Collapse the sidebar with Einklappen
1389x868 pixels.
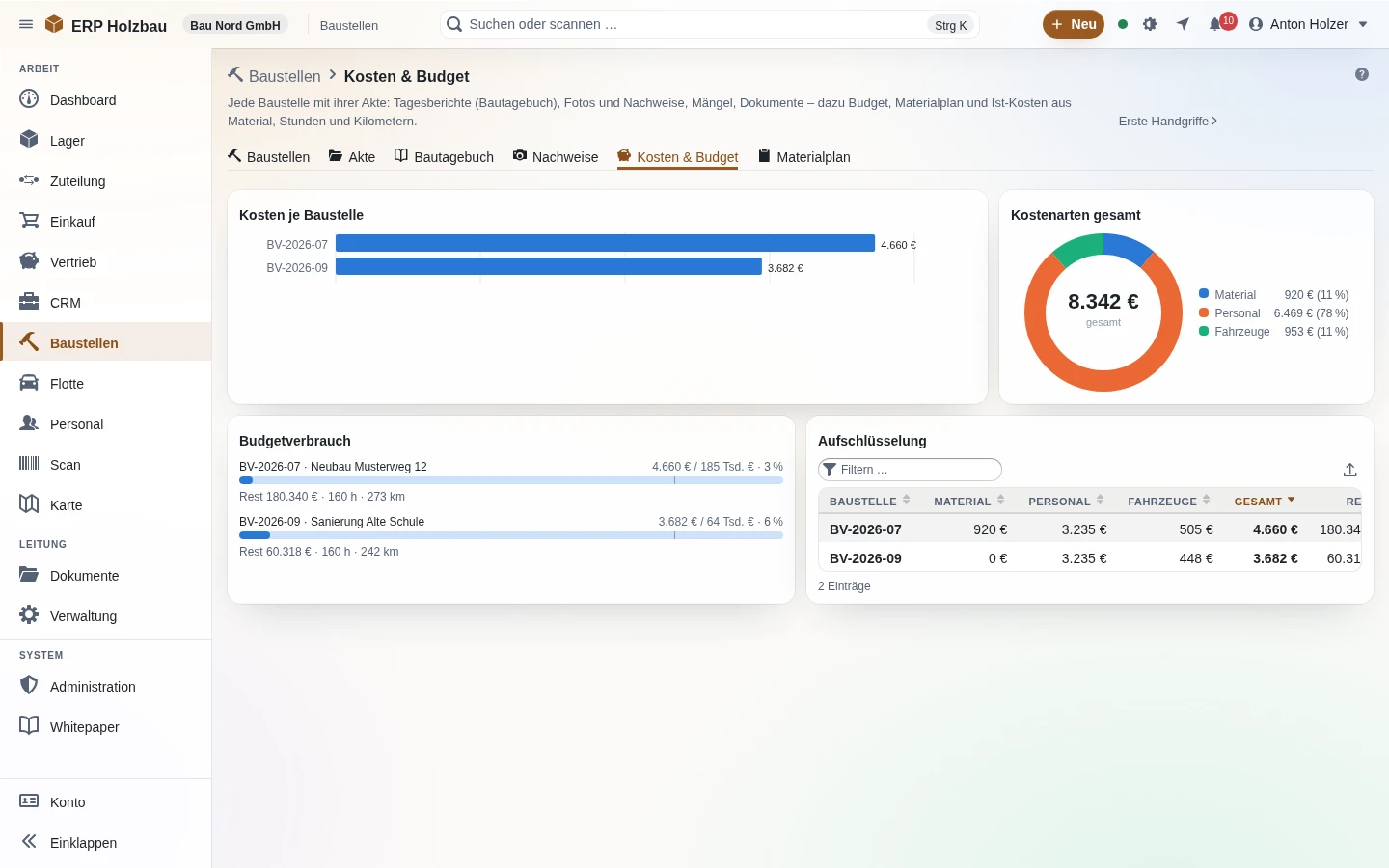[x=106, y=842]
